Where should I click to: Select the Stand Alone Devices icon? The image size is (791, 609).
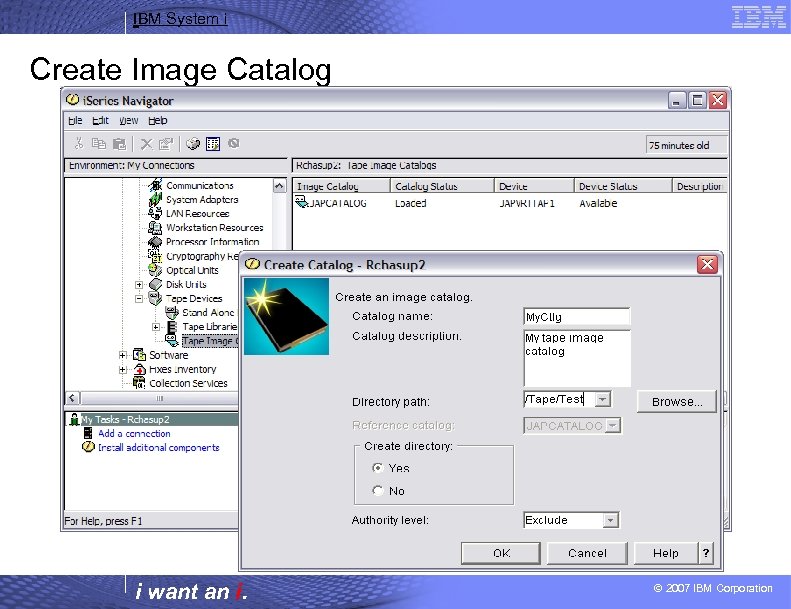[172, 312]
